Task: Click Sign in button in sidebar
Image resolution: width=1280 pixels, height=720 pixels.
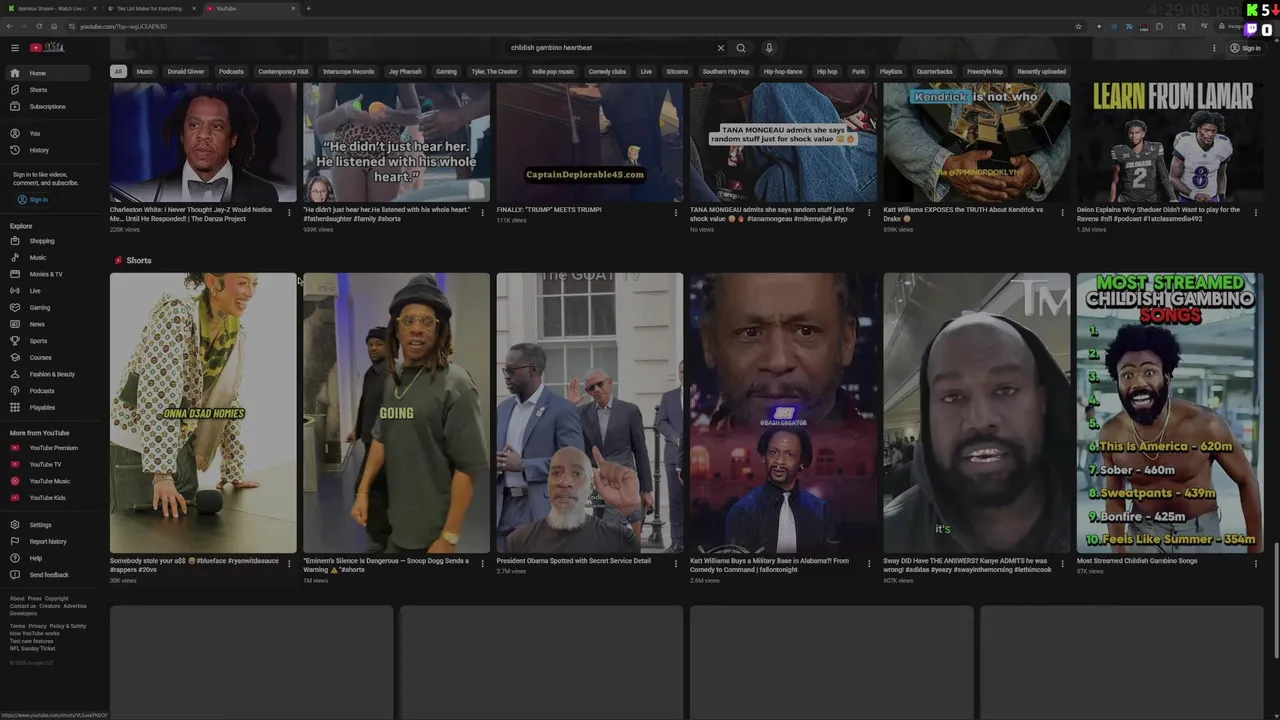Action: click(33, 200)
